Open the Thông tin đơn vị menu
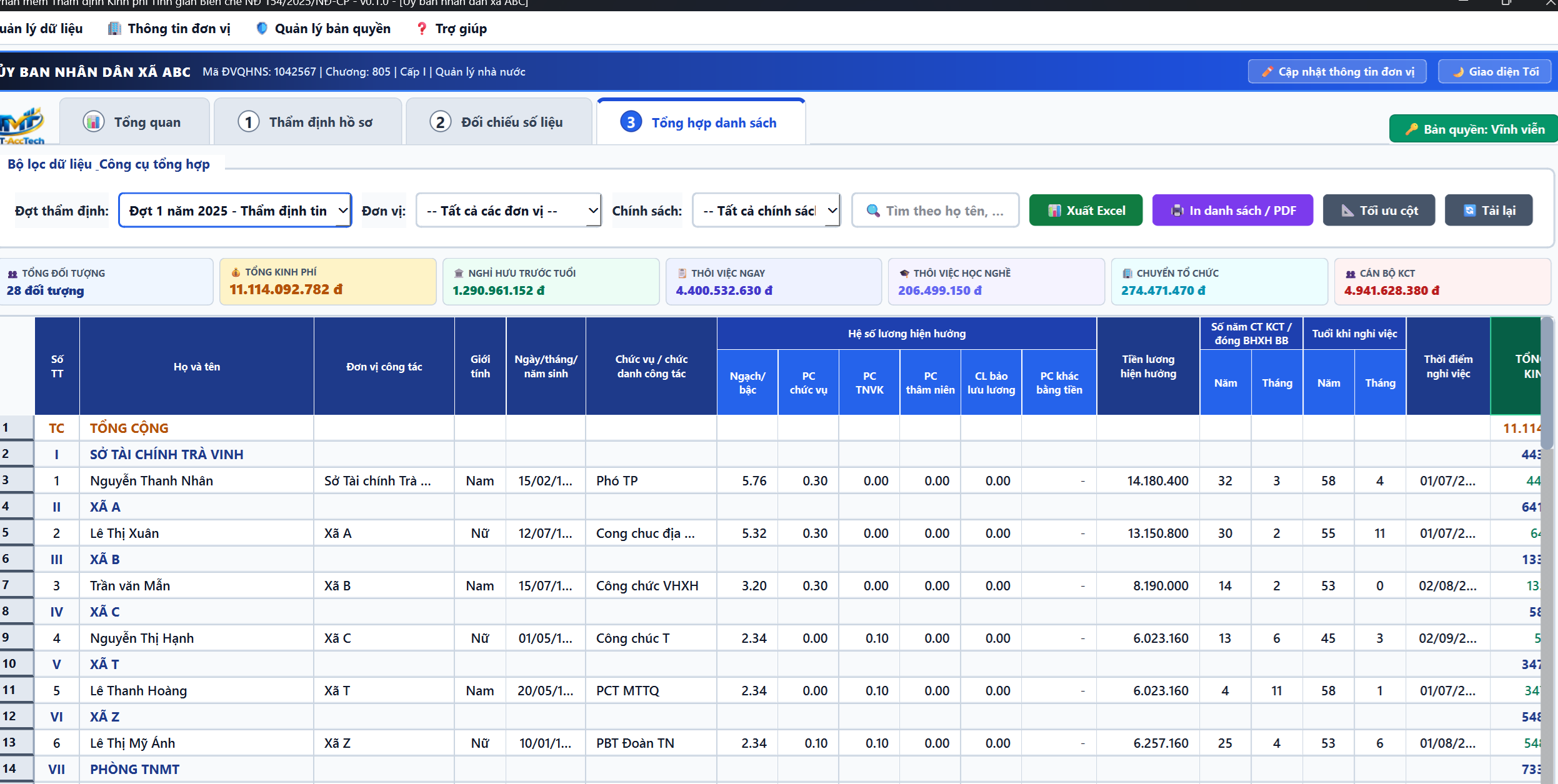Viewport: 1558px width, 784px height. 169,29
